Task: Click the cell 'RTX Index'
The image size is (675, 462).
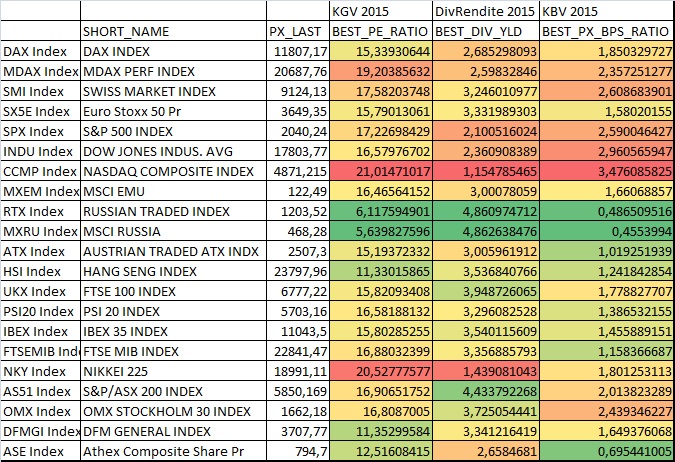Action: pyautogui.click(x=40, y=211)
